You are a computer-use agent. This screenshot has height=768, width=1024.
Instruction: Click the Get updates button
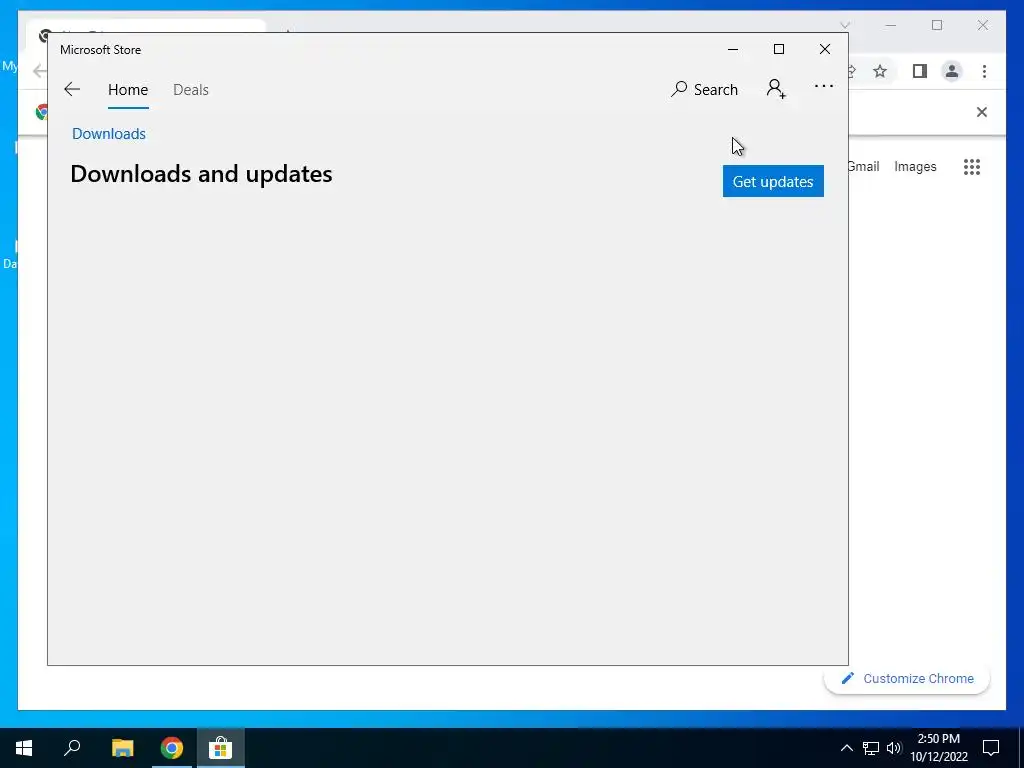[773, 181]
